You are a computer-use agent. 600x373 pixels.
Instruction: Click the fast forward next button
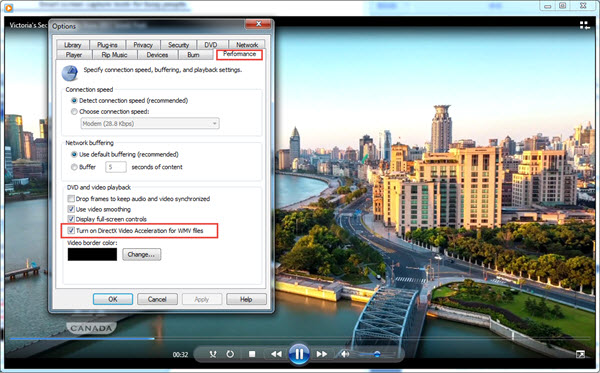click(x=322, y=354)
